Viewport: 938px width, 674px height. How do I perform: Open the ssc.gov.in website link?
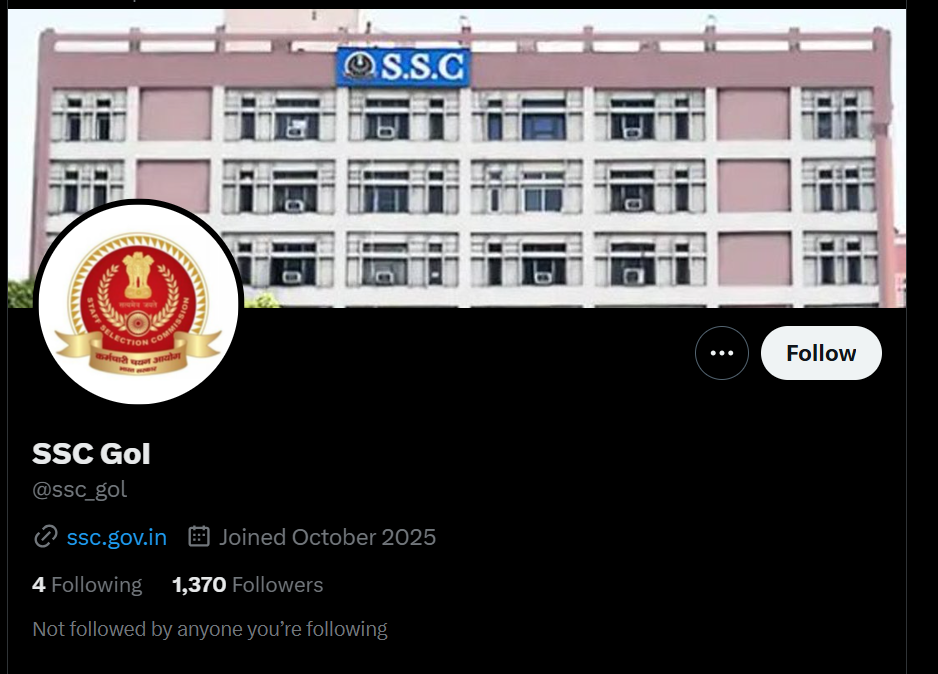pyautogui.click(x=117, y=537)
